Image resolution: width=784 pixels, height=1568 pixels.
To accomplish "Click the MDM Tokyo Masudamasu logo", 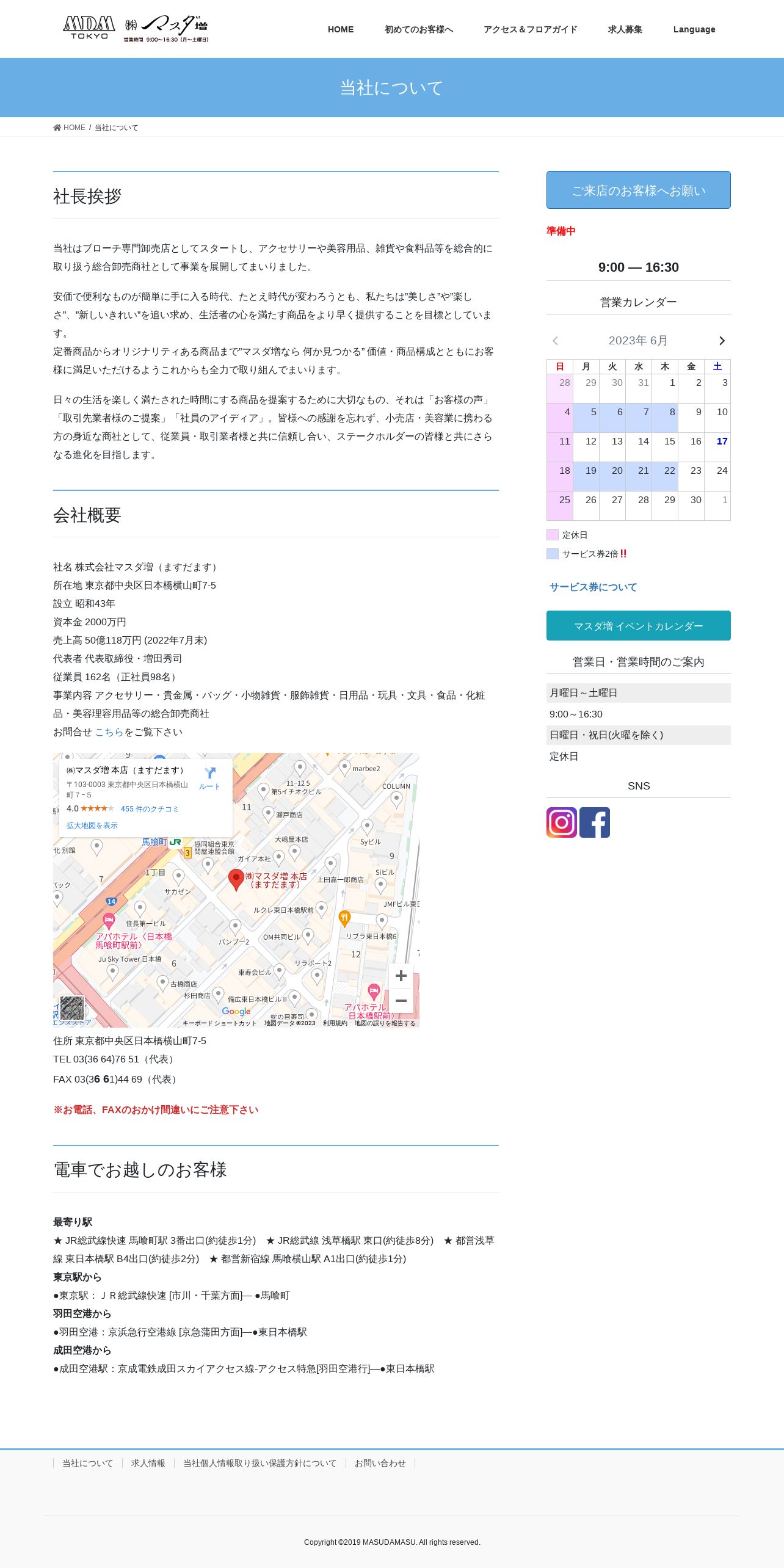I will pos(136,29).
